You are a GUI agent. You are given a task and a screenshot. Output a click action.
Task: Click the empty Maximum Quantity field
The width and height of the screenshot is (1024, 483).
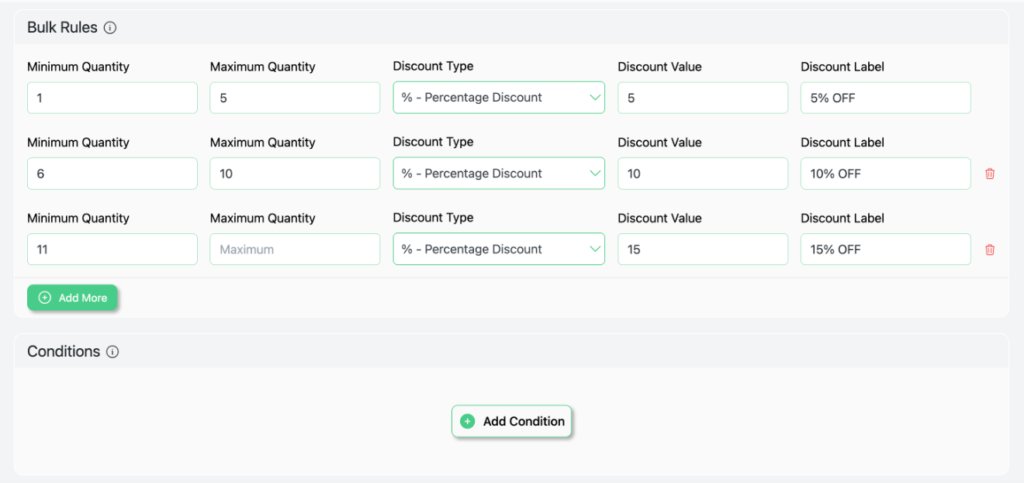click(x=294, y=250)
